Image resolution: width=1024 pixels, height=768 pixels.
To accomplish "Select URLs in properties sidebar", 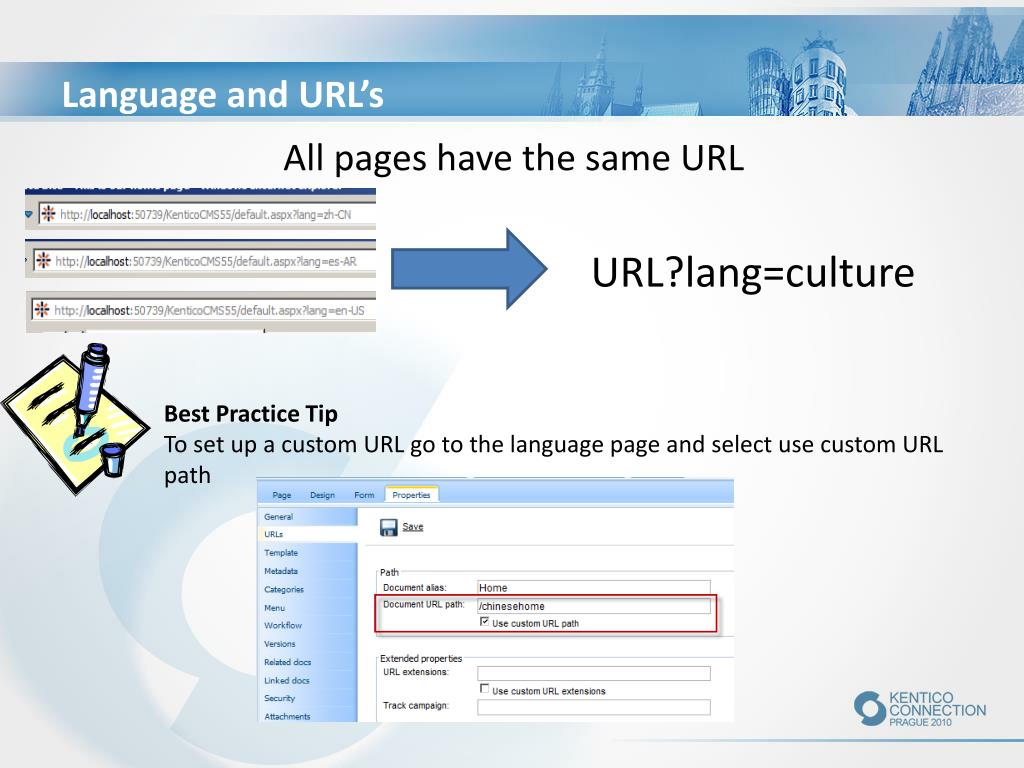I will (274, 534).
